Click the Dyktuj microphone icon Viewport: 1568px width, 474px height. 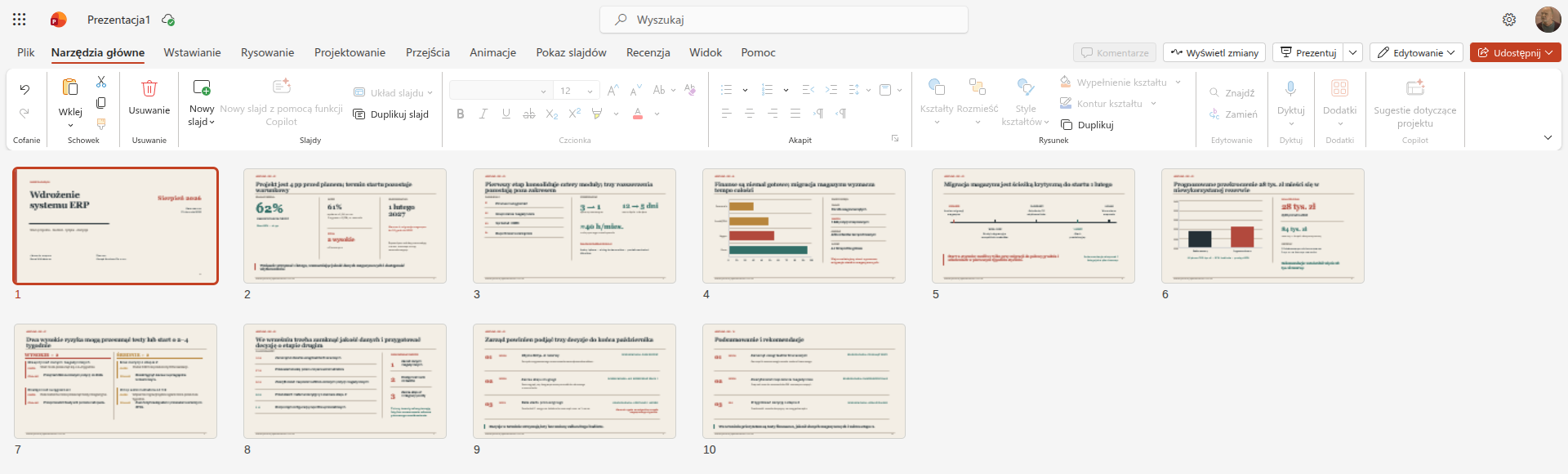tap(1291, 88)
